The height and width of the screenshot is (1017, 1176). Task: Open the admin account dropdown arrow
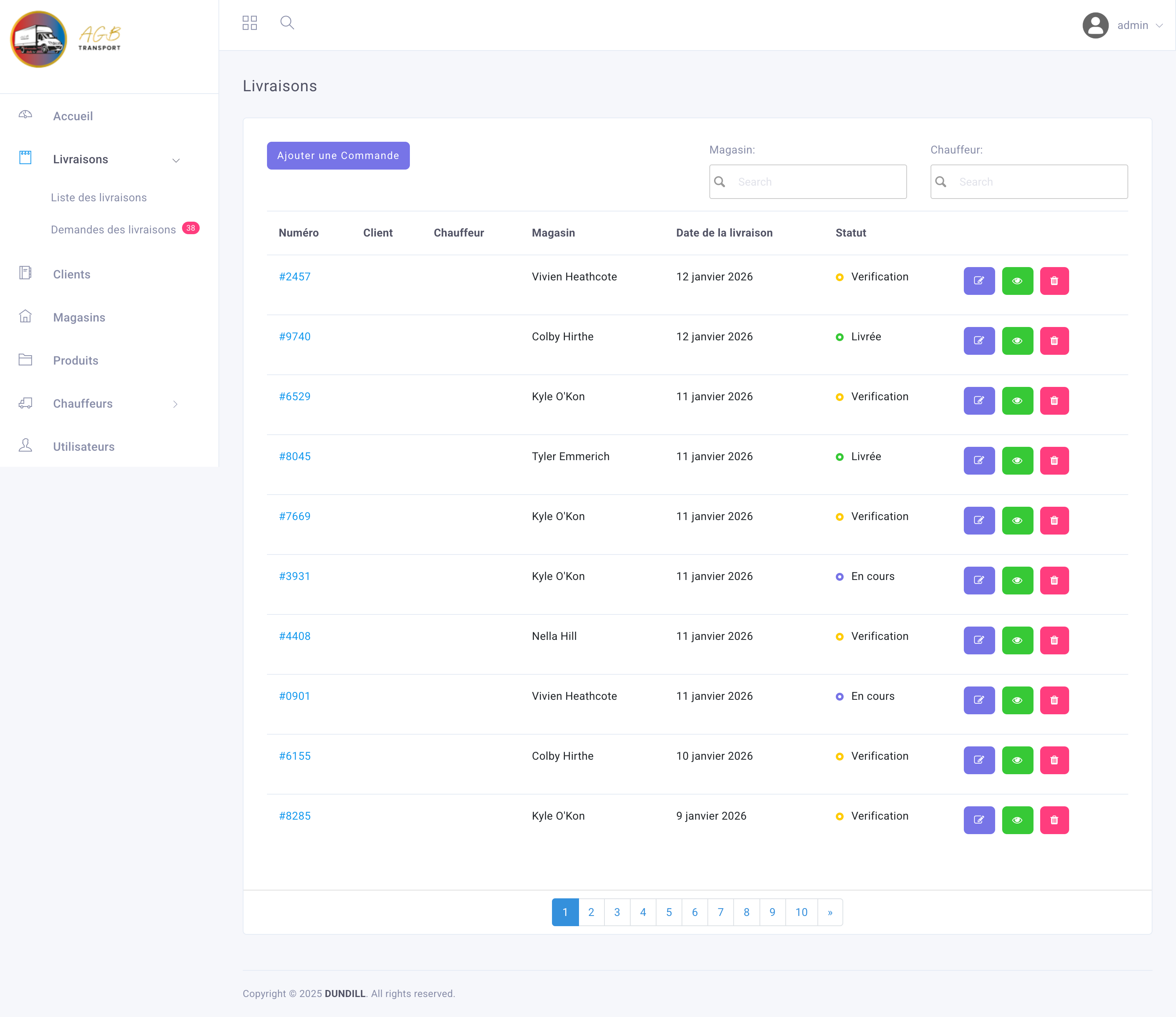[x=1160, y=25]
